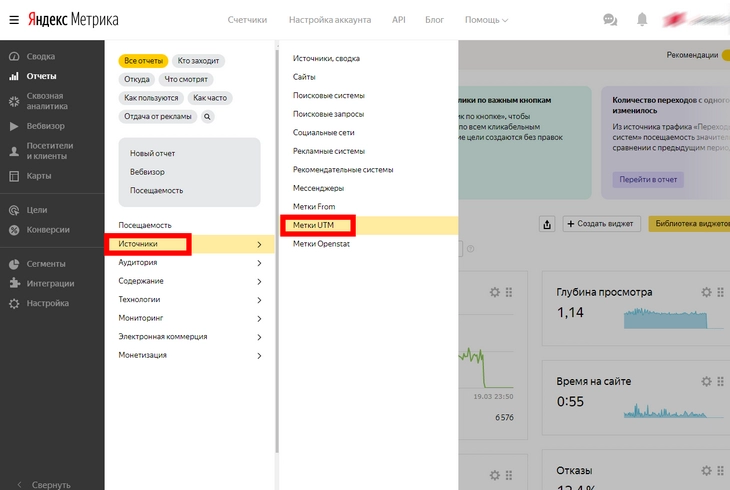This screenshot has height=490, width=730.
Task: Select the Как часто filter chip
Action: [210, 98]
